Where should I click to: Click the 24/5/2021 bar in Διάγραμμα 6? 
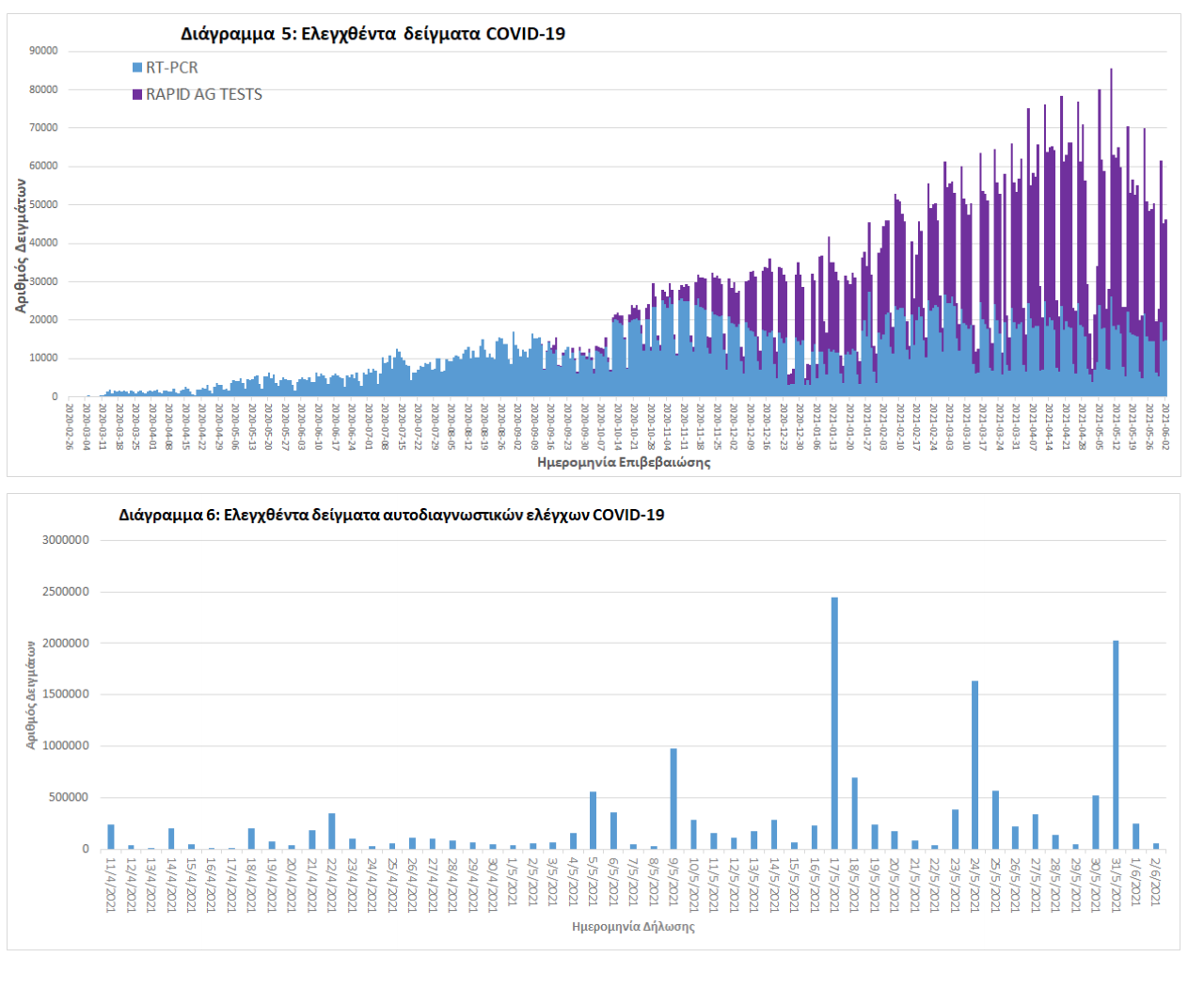[974, 764]
